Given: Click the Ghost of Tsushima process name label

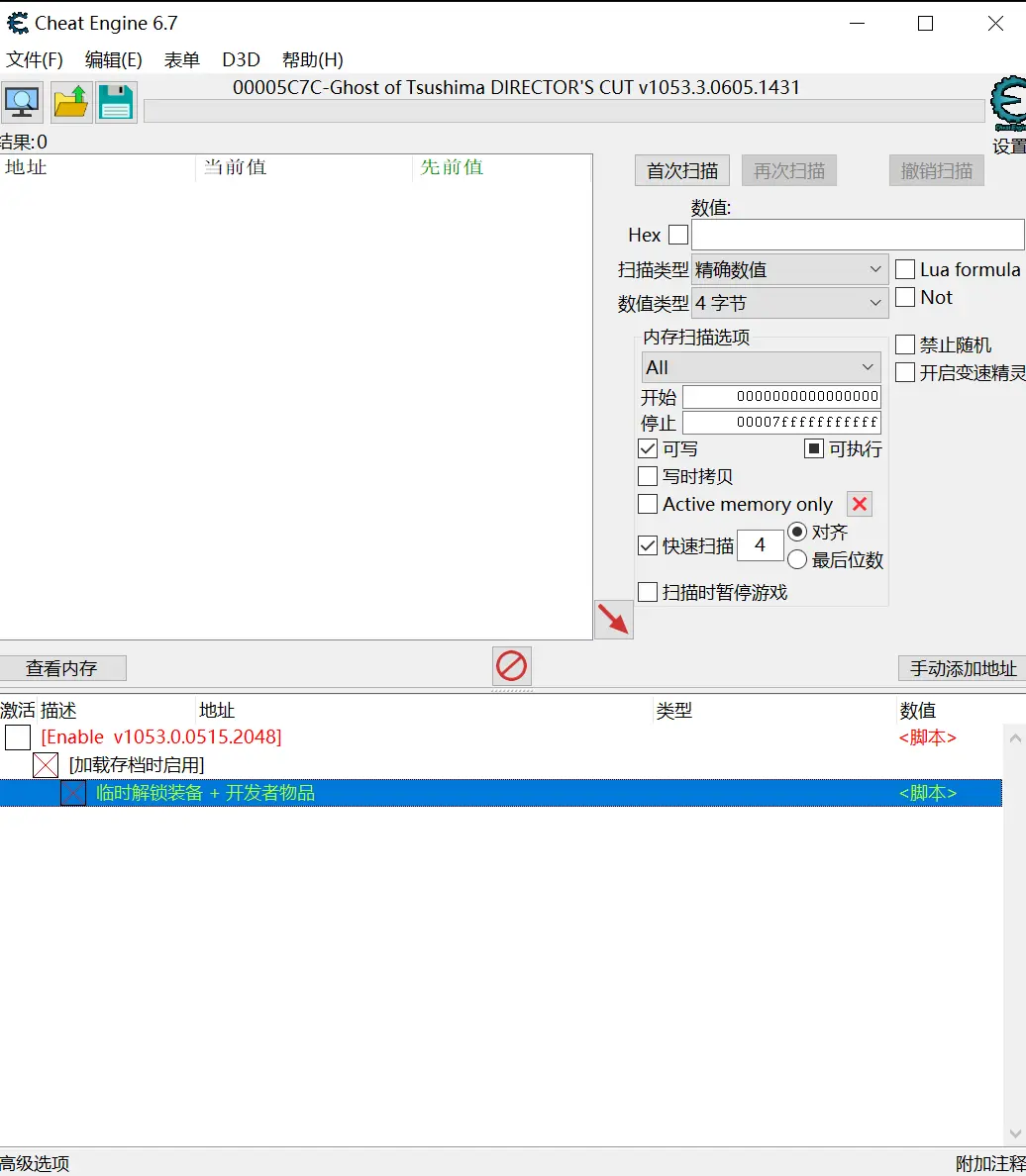Looking at the screenshot, I should [516, 88].
